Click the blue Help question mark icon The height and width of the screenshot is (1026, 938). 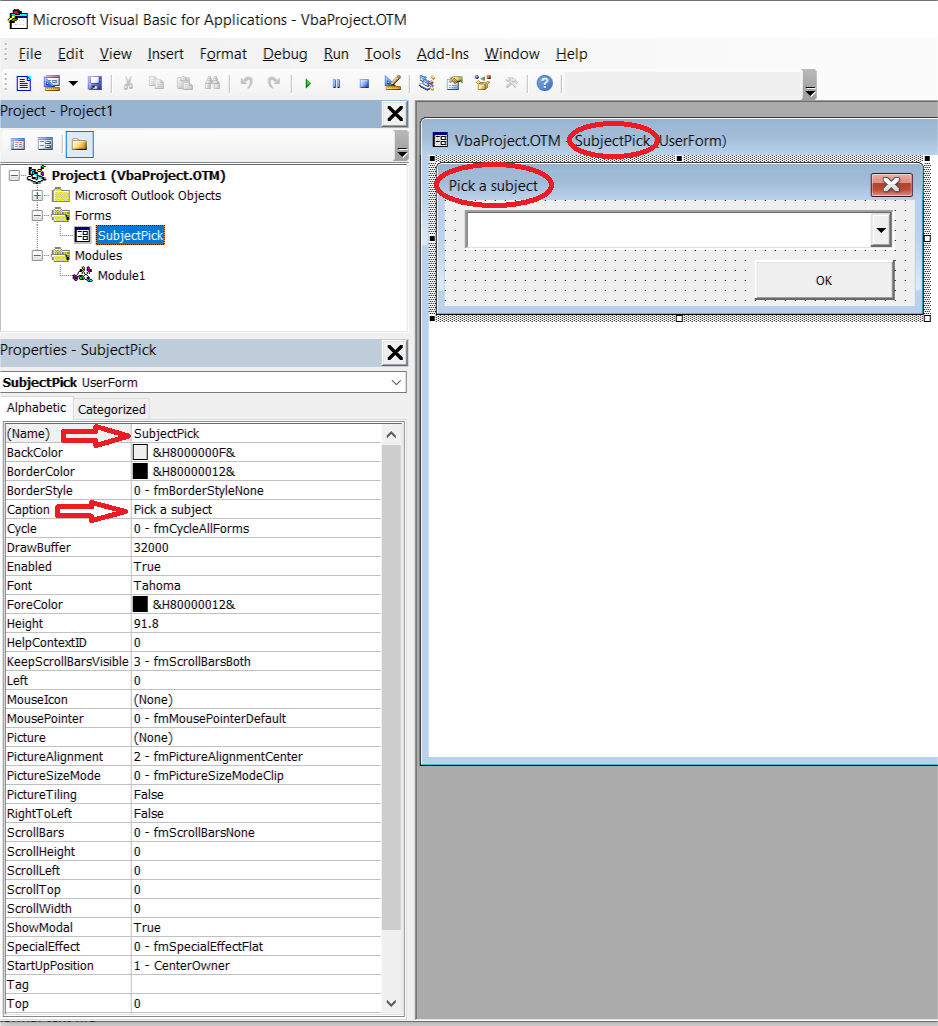pyautogui.click(x=544, y=83)
